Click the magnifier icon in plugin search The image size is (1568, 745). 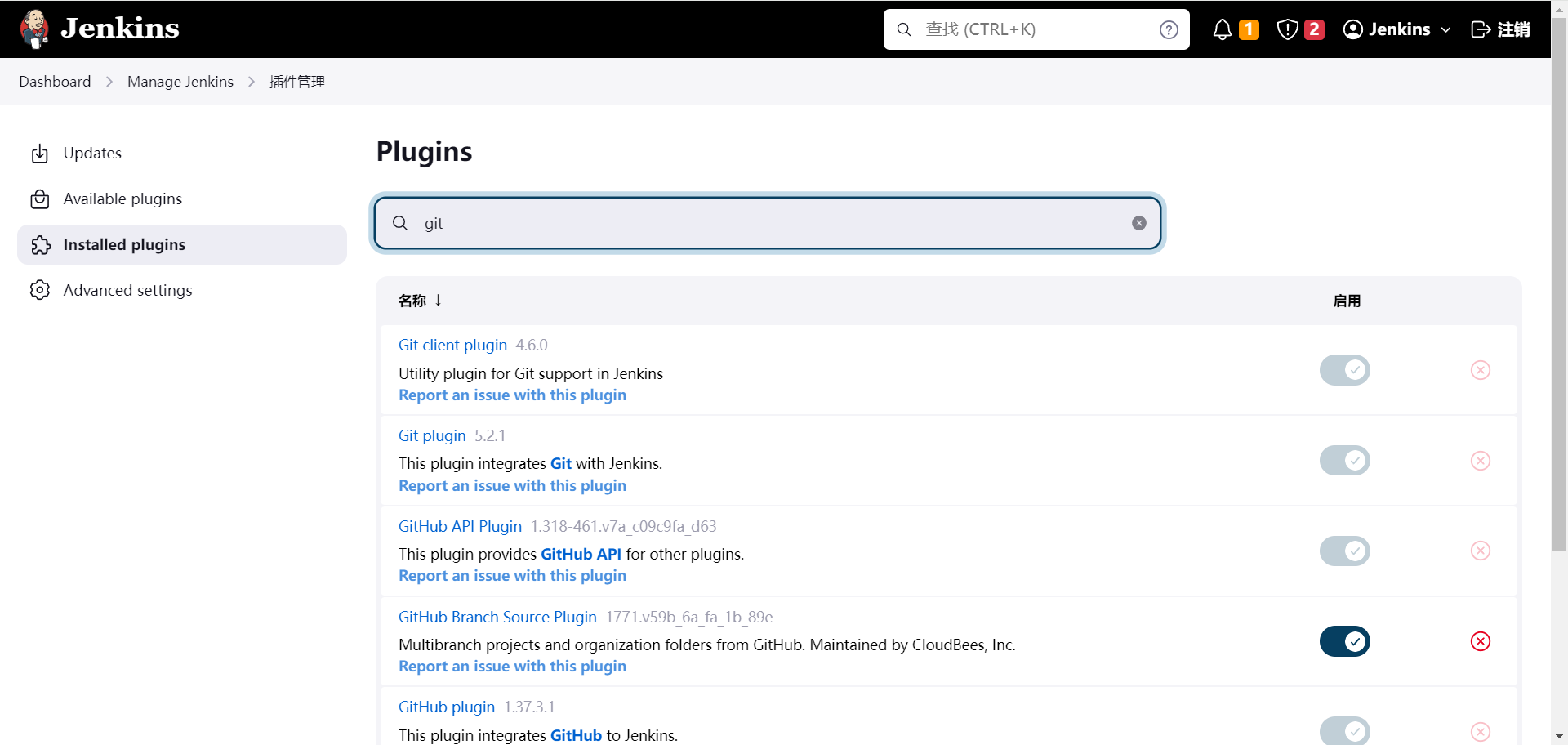tap(400, 223)
